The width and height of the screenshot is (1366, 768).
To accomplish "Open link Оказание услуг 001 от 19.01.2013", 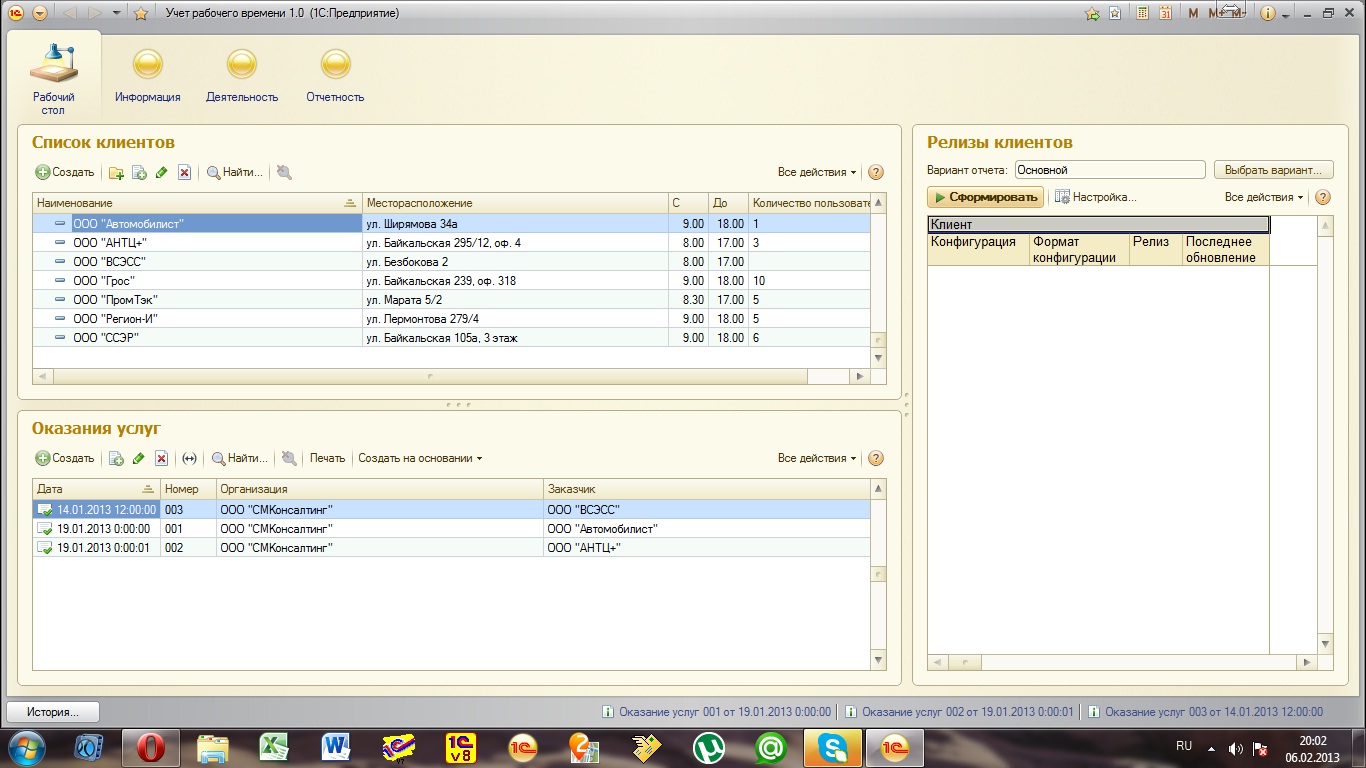I will tap(716, 712).
